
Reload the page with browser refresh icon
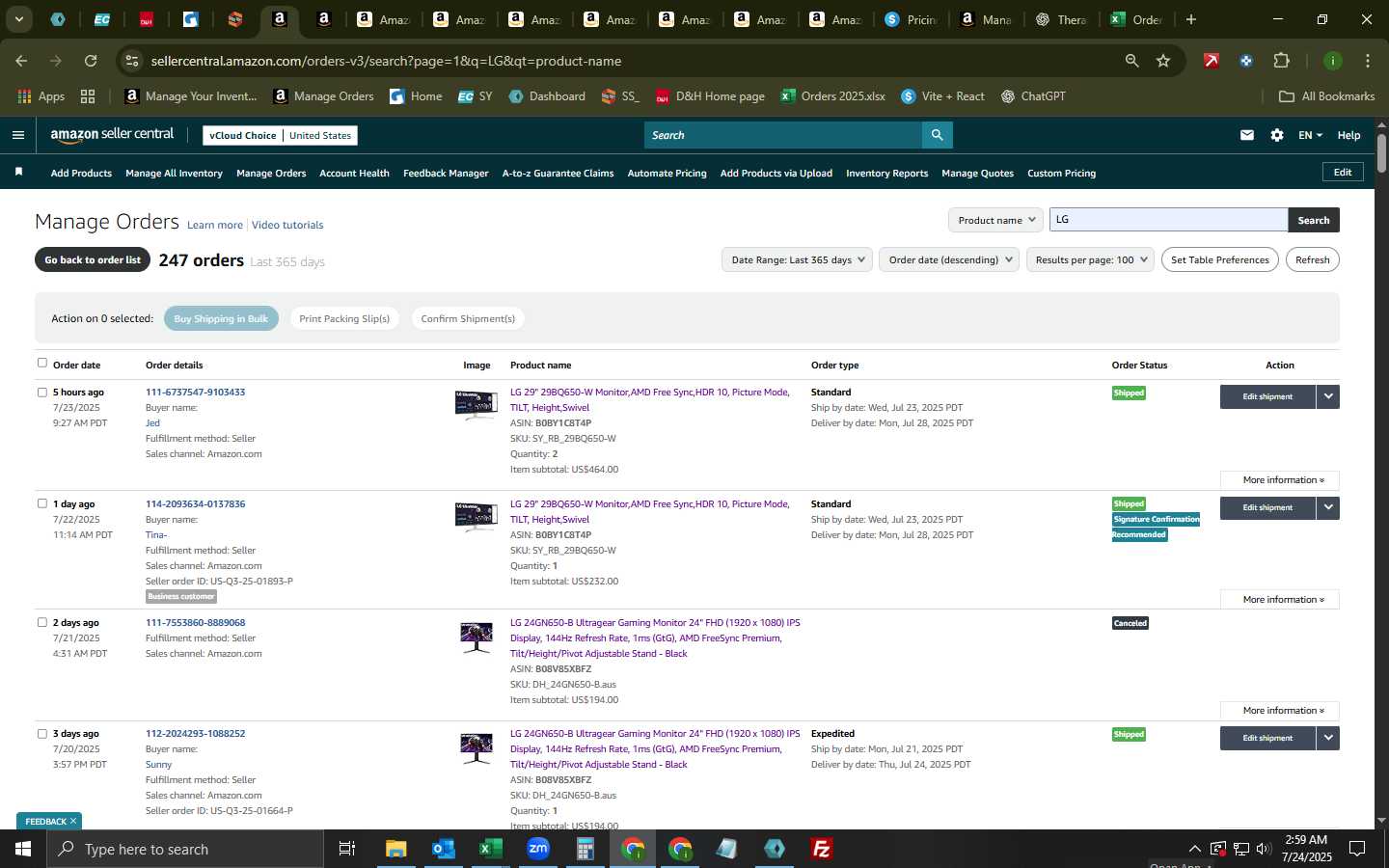pos(91,61)
